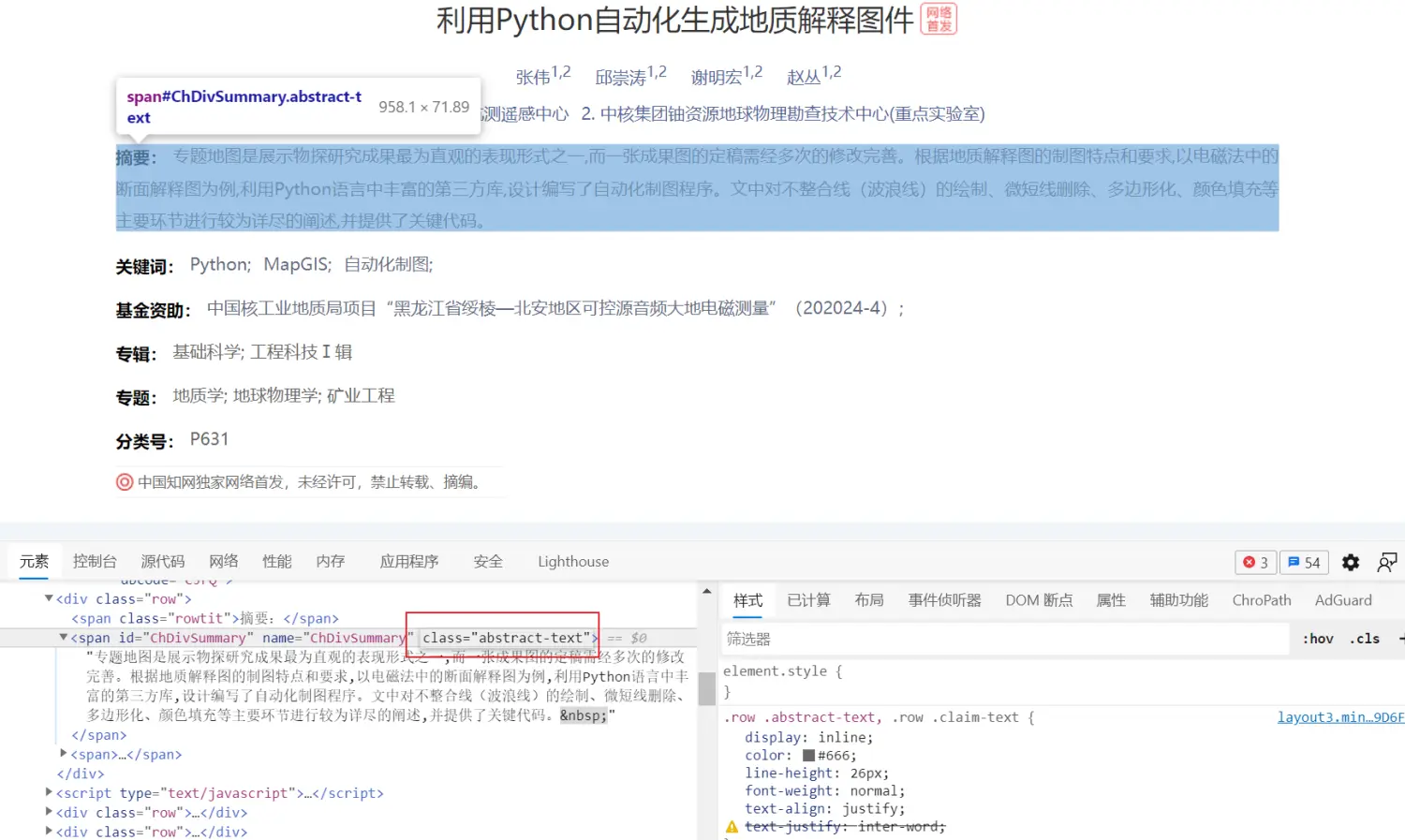Click the red circle copyright notice icon

click(125, 482)
